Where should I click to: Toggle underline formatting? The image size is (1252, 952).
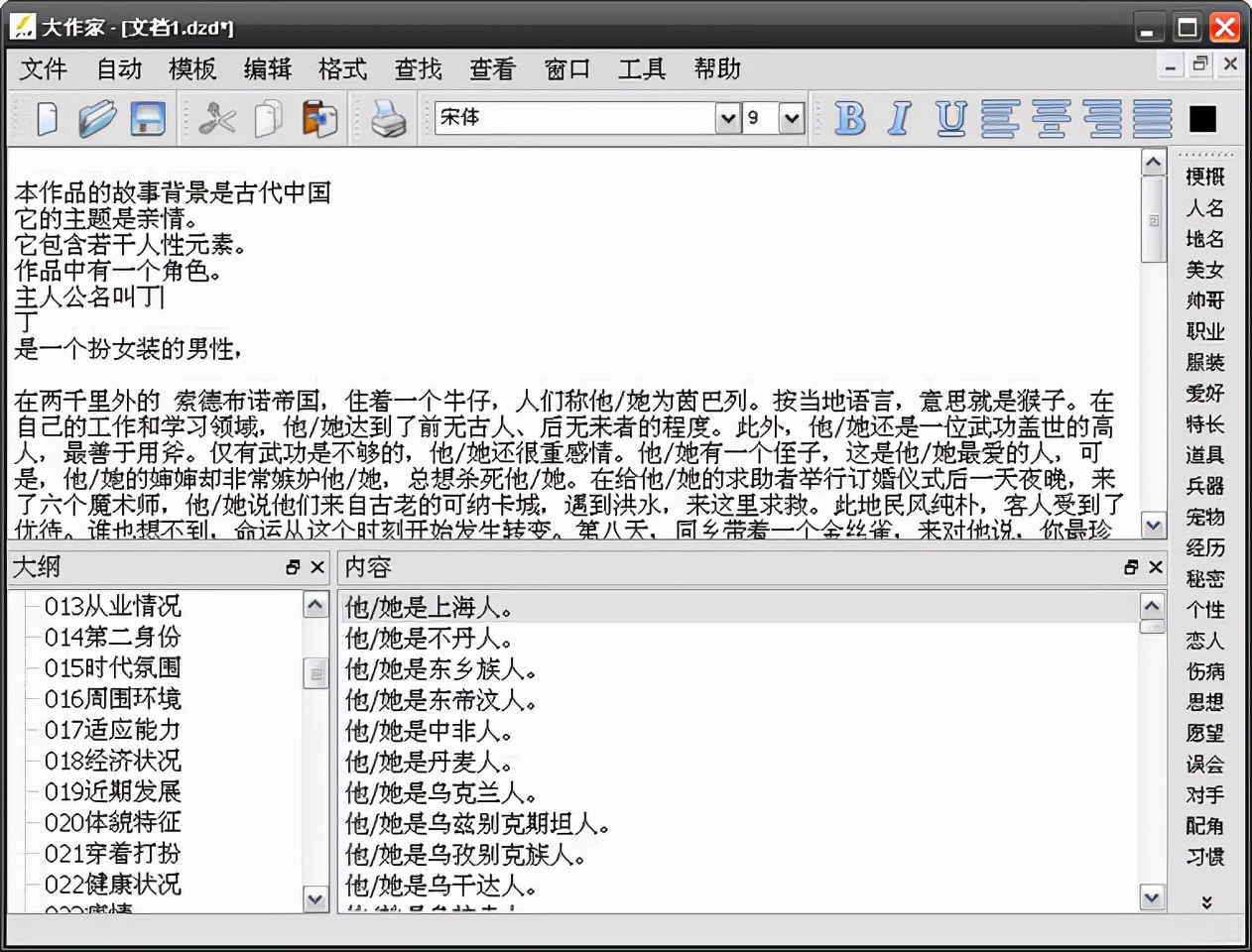[948, 118]
